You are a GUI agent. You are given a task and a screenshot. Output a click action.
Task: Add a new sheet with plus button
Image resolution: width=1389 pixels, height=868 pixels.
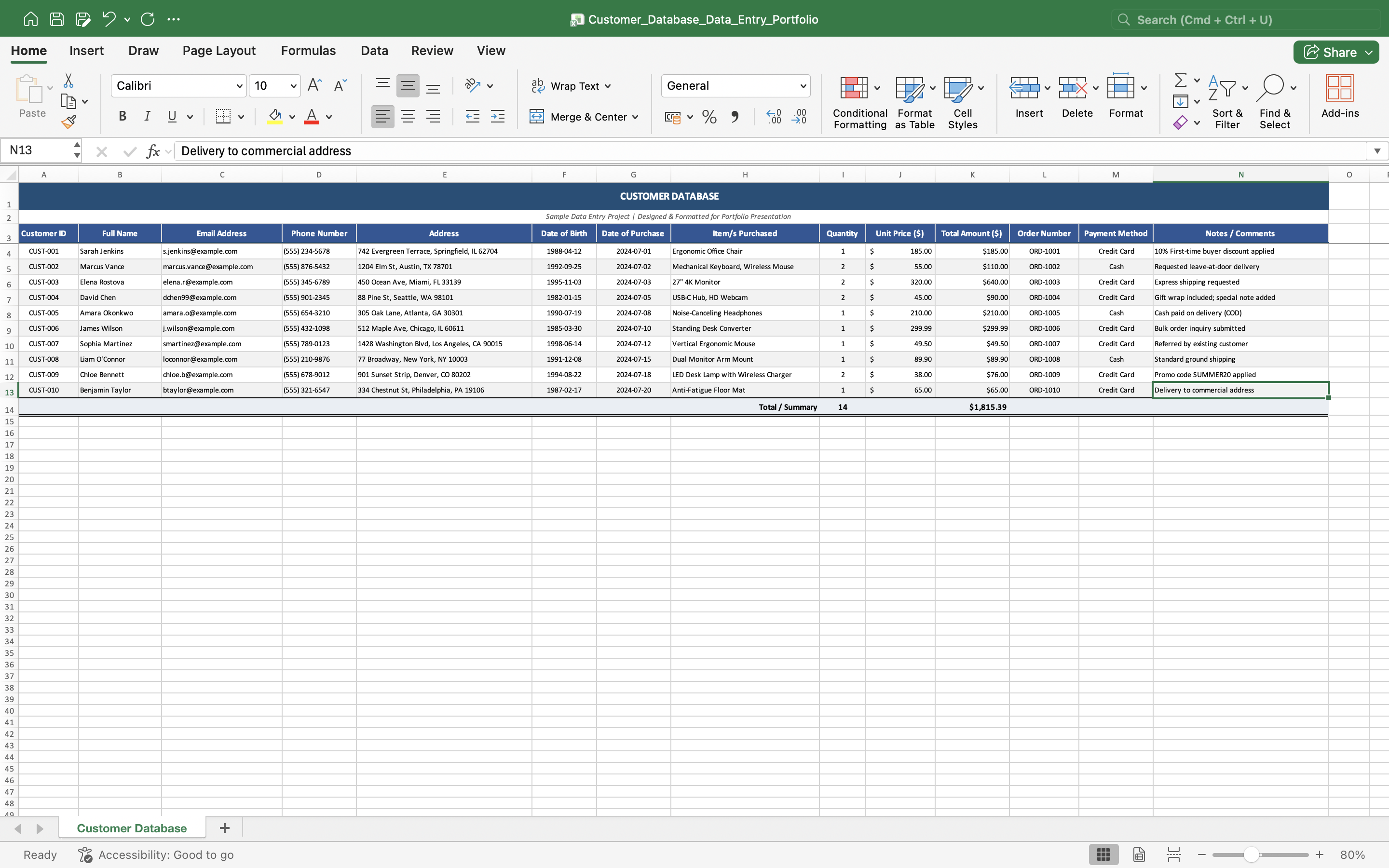coord(224,828)
